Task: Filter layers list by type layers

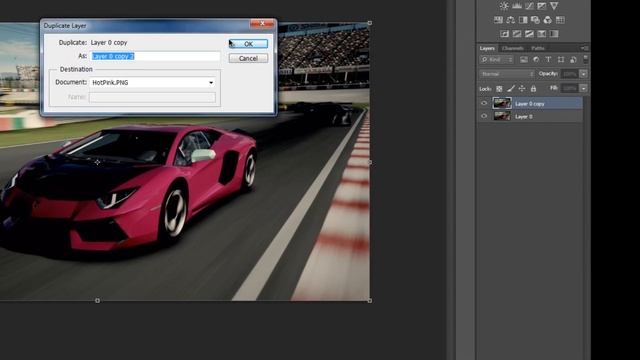Action: (x=548, y=60)
